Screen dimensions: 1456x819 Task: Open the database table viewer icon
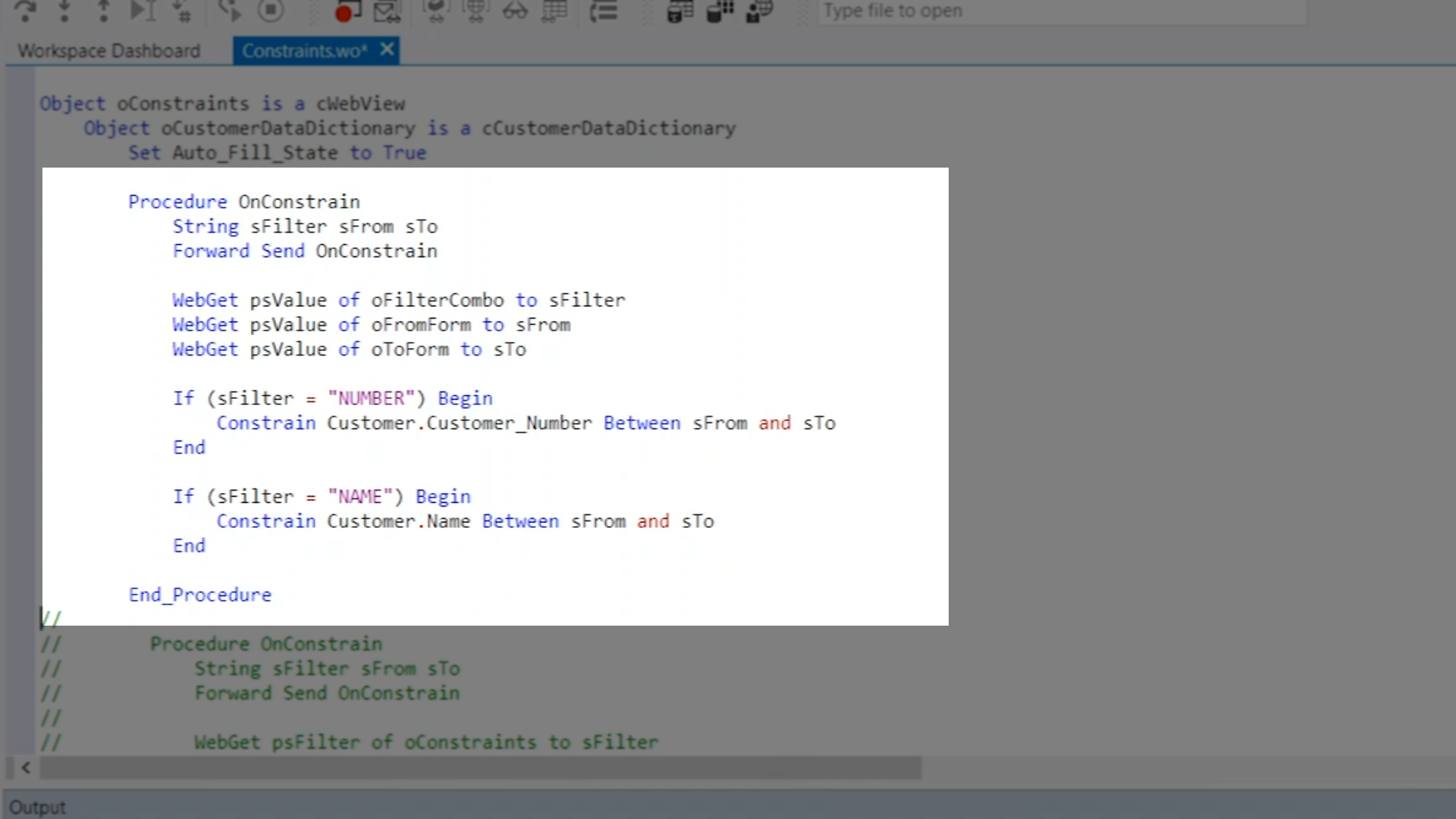click(680, 11)
